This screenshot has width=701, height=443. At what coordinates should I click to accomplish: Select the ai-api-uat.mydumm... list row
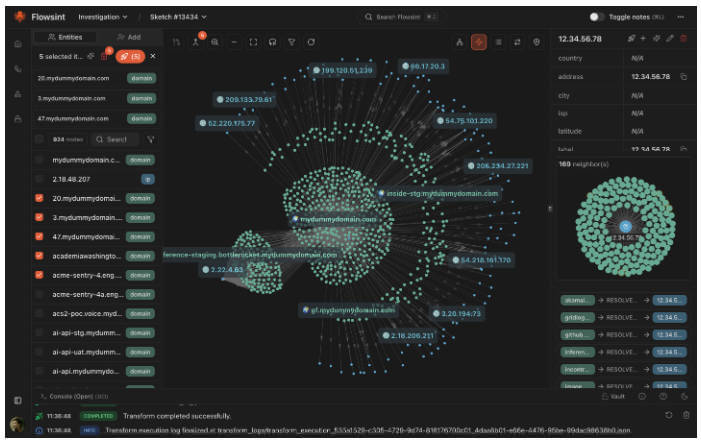pos(96,352)
